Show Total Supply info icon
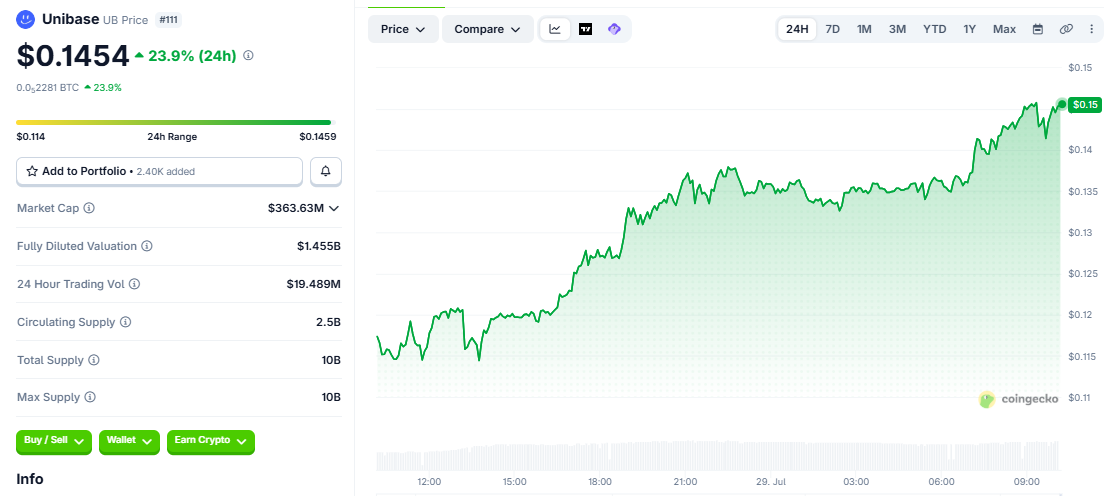The height and width of the screenshot is (496, 1116). pos(94,360)
